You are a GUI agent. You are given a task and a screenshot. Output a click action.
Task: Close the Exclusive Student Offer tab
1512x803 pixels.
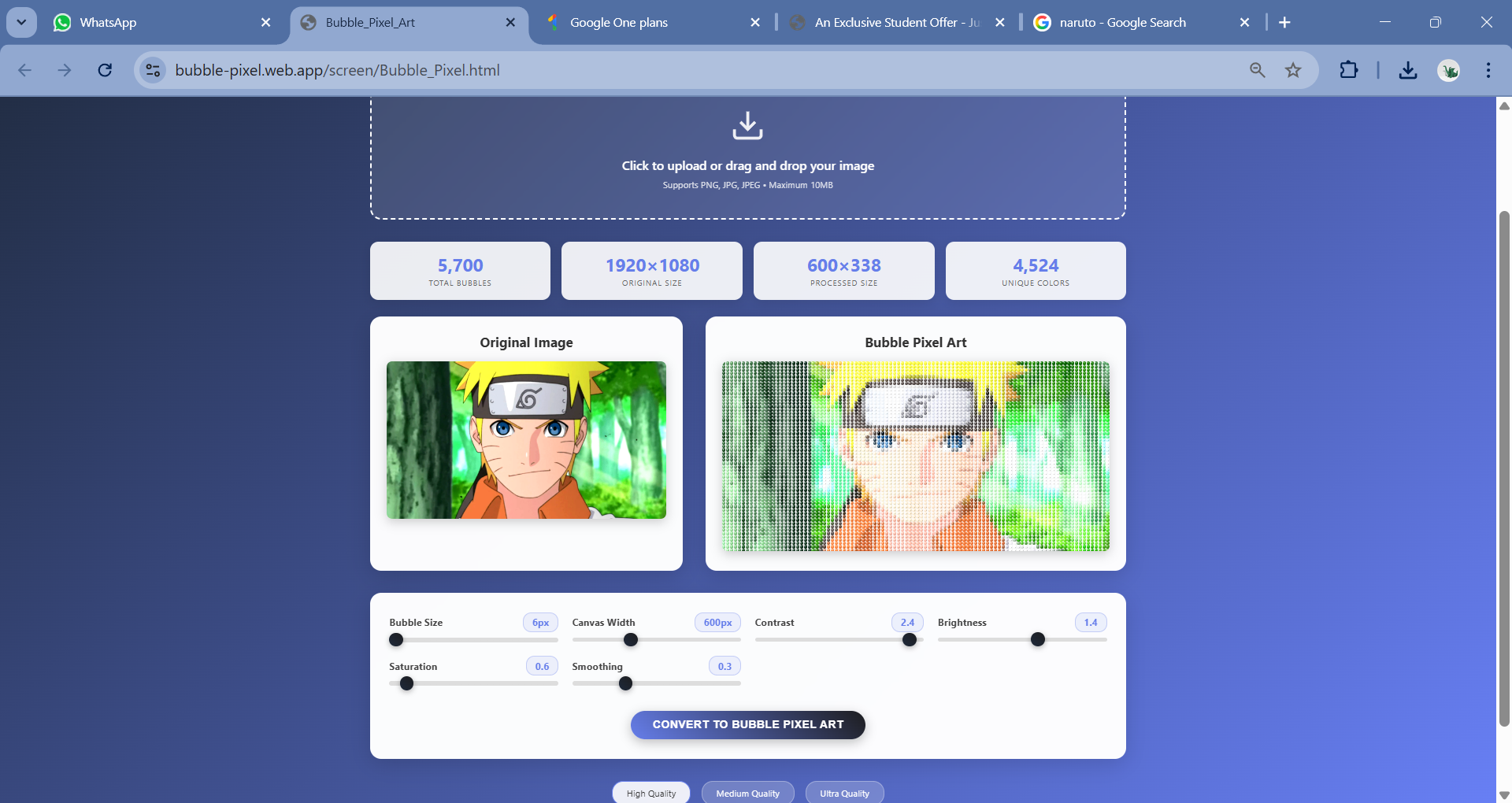click(x=999, y=22)
